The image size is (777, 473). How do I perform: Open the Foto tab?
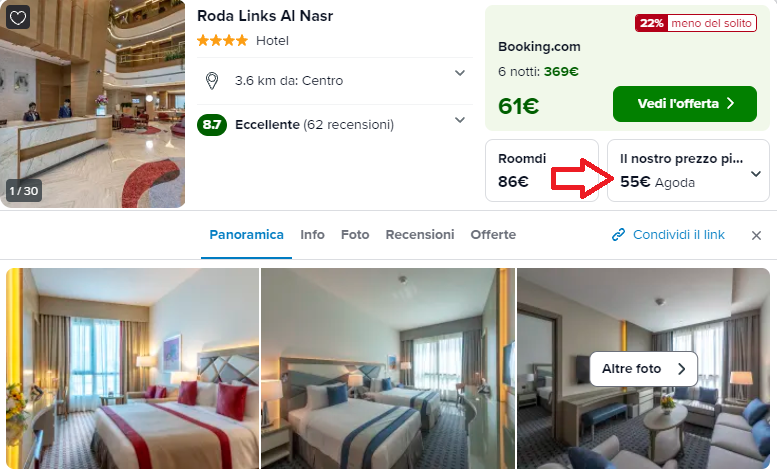(x=355, y=235)
